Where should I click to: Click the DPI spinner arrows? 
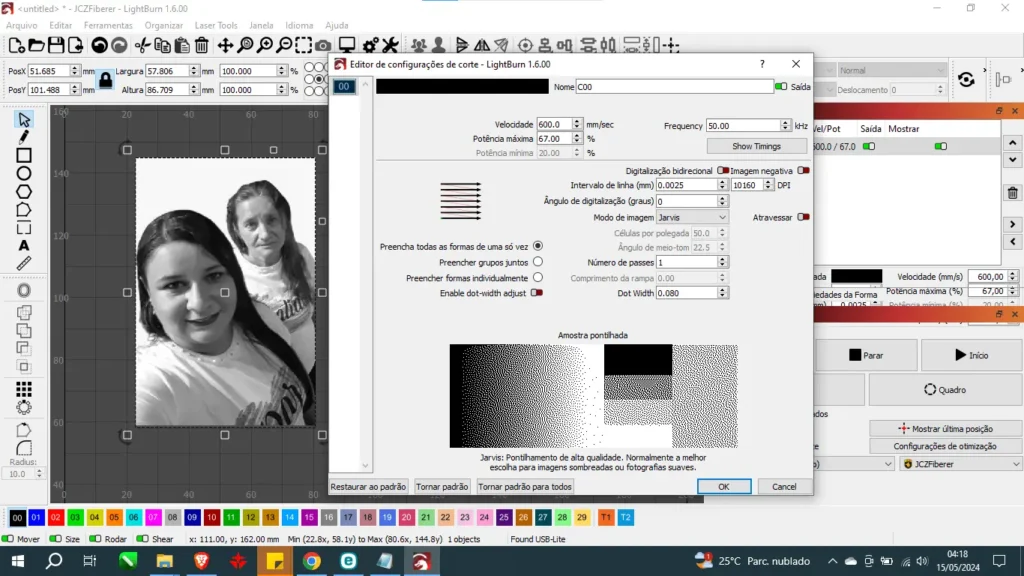click(768, 185)
